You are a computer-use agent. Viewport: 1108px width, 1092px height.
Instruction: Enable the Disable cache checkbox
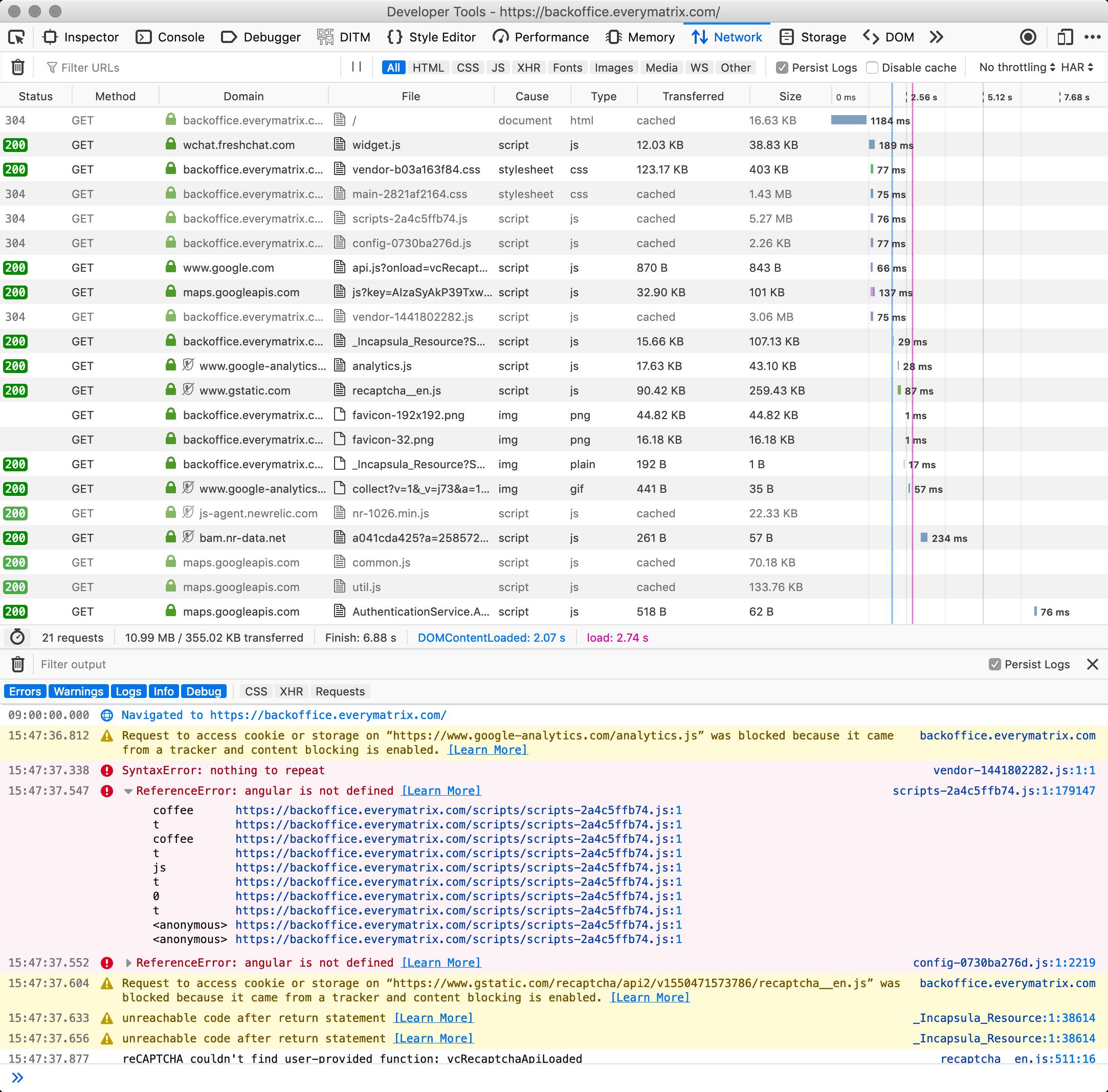pyautogui.click(x=872, y=67)
